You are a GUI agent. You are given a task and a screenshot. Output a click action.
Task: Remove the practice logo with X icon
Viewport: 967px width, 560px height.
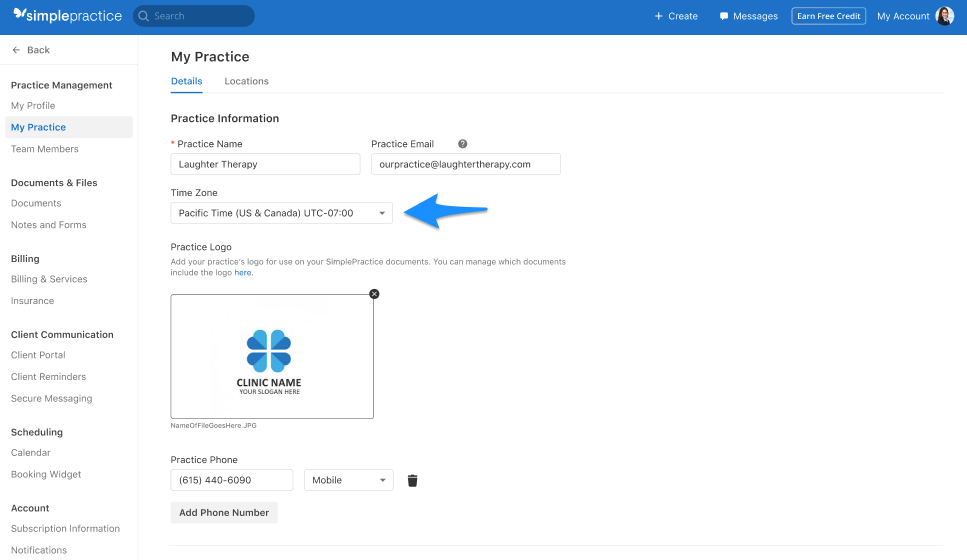click(x=374, y=294)
